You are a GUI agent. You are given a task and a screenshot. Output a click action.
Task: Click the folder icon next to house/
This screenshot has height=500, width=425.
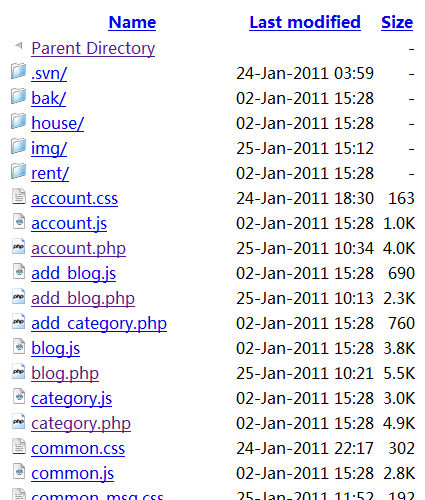point(19,121)
